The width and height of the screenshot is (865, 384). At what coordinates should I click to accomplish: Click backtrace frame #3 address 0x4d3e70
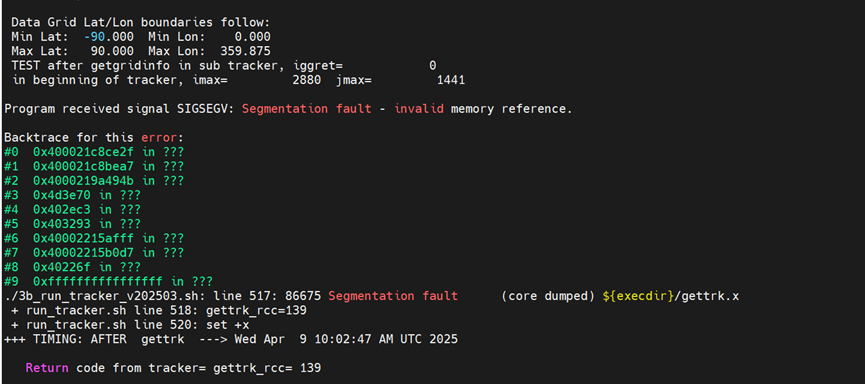coord(62,195)
